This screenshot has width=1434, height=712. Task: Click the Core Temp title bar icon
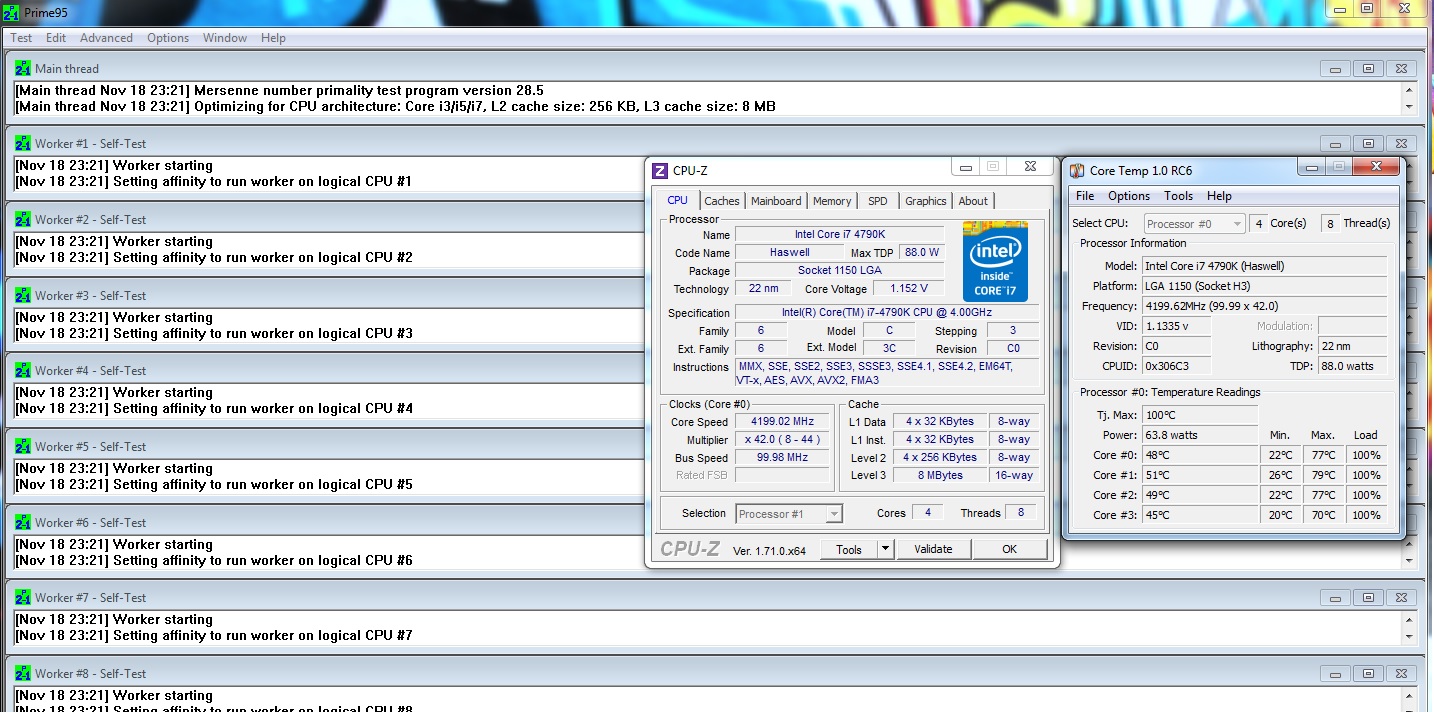[x=1077, y=171]
